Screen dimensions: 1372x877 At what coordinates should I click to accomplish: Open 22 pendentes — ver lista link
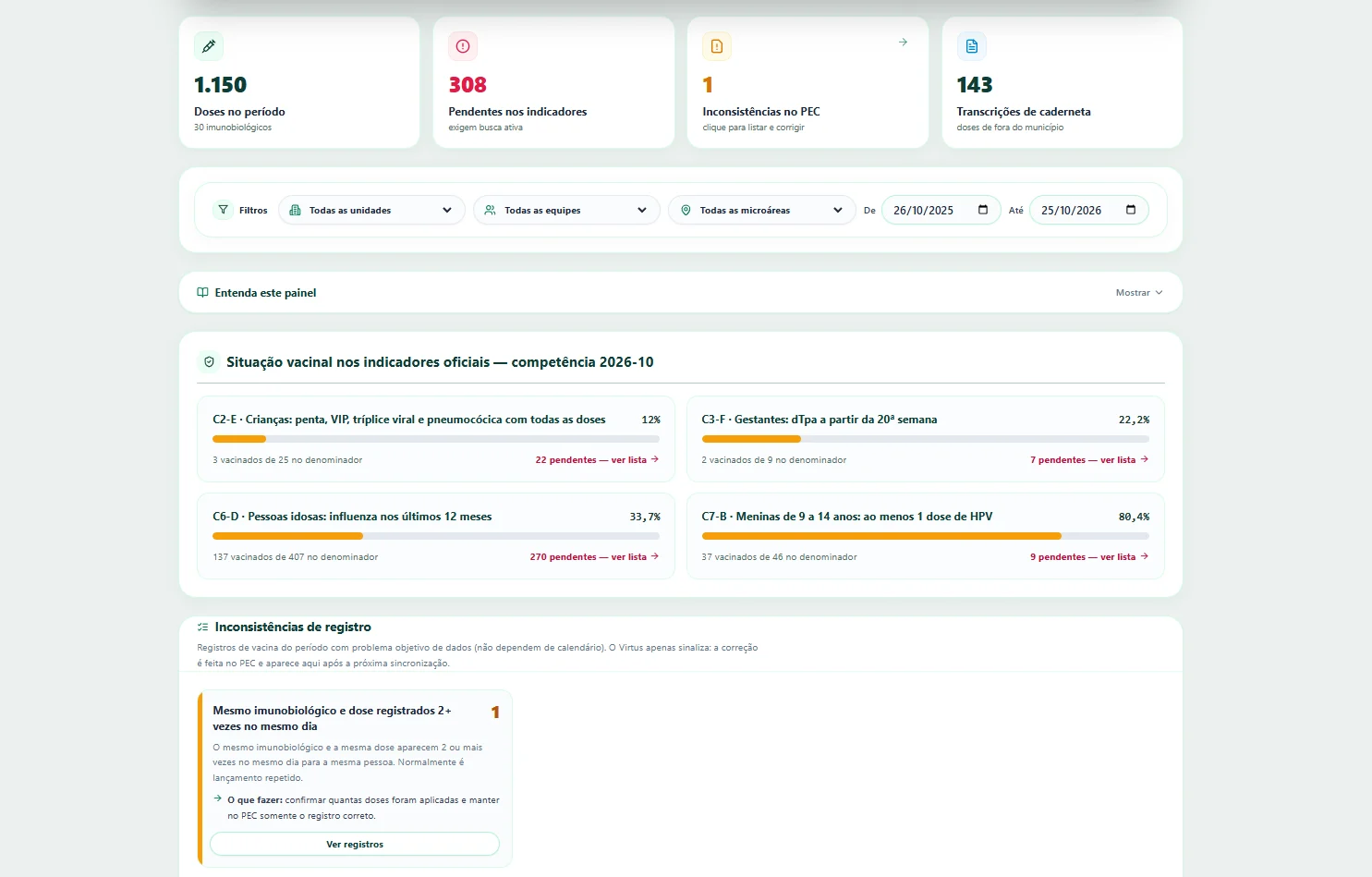click(597, 459)
